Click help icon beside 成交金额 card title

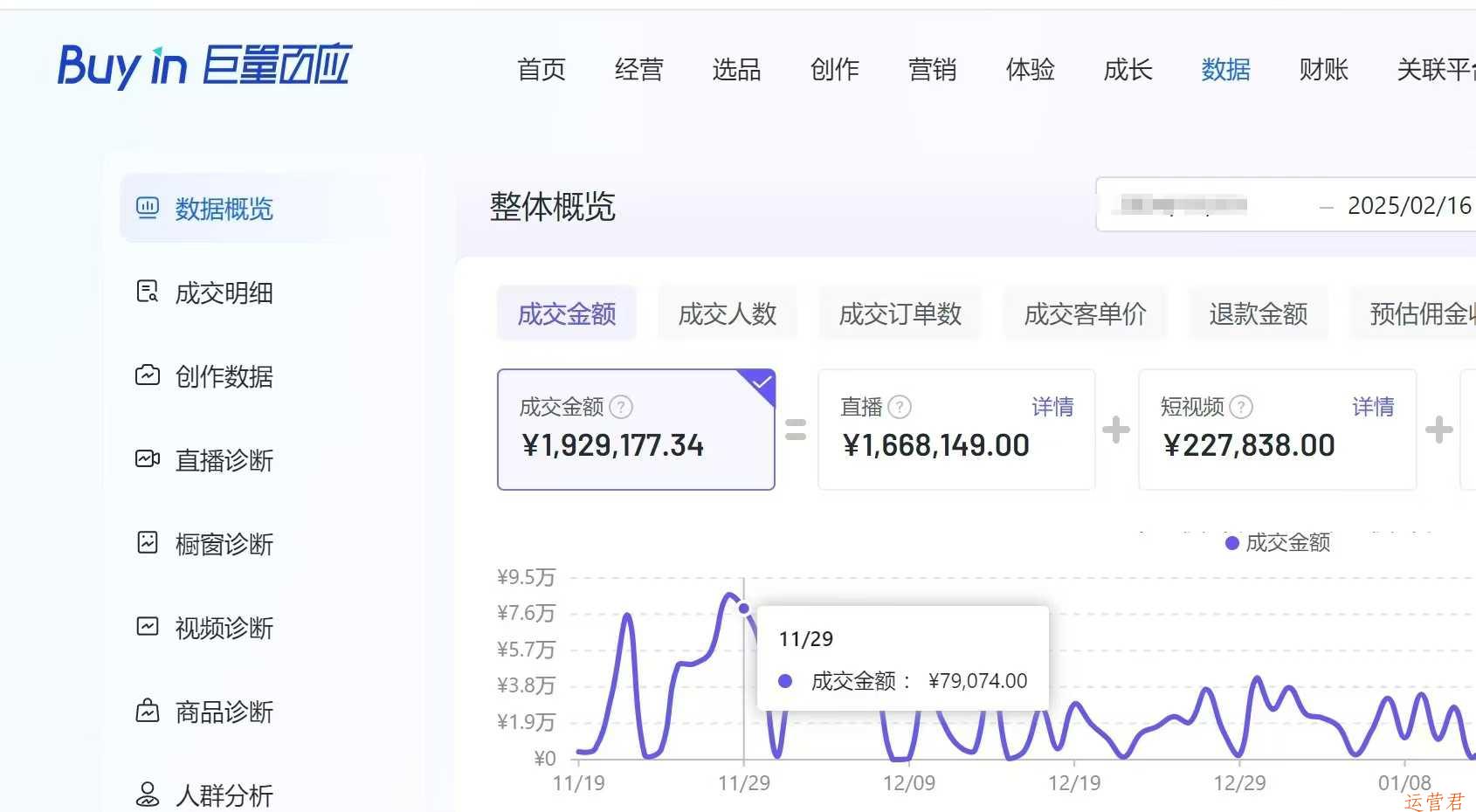click(x=621, y=407)
